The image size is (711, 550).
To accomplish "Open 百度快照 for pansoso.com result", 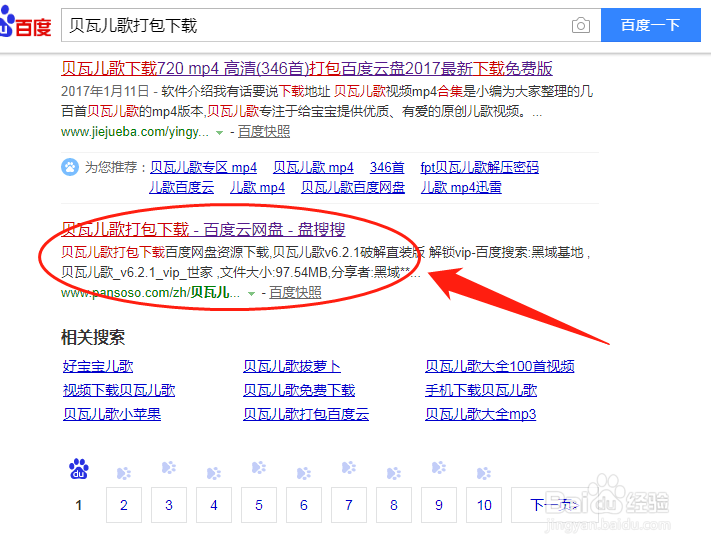I will [295, 292].
